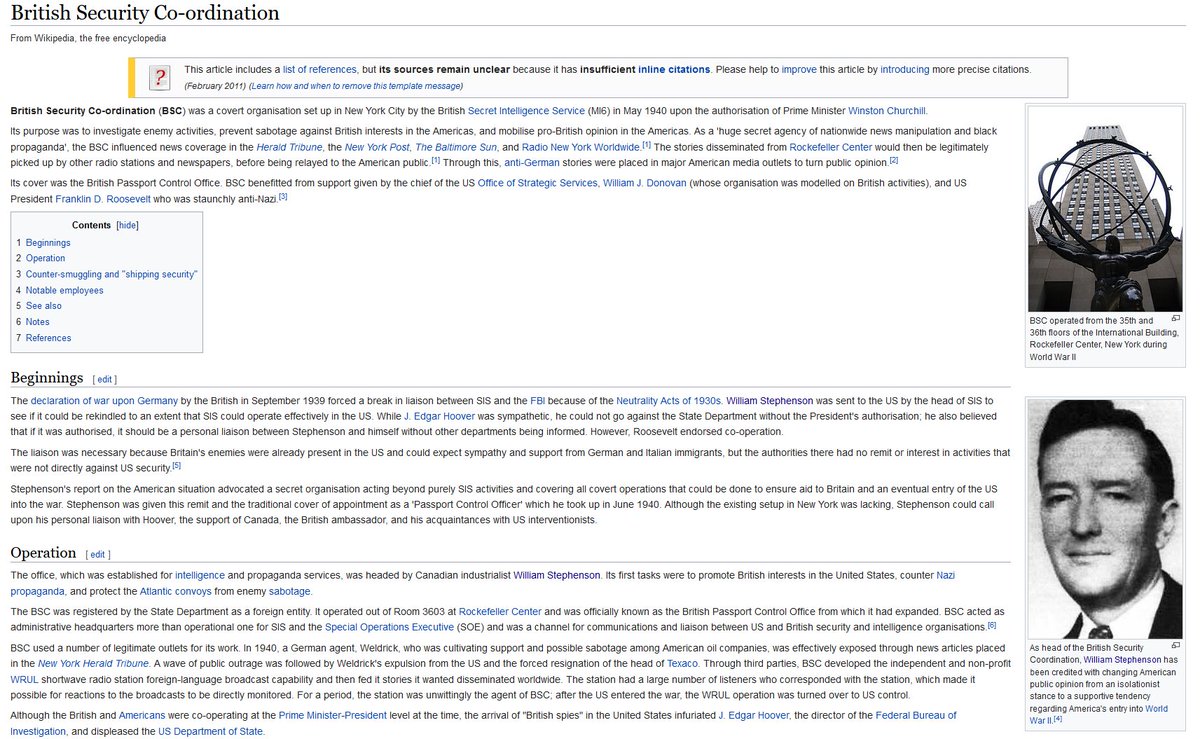This screenshot has width=1200, height=739.
Task: Click footnote 4 in the portrait caption
Action: pos(1057,719)
